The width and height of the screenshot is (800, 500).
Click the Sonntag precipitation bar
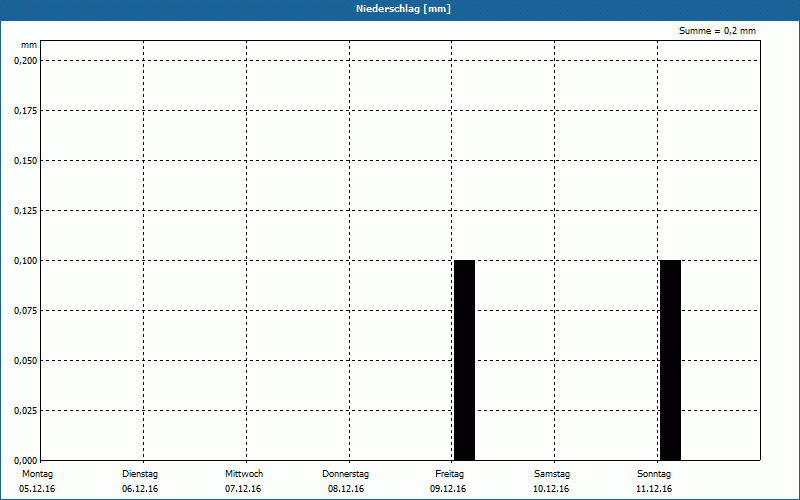(x=670, y=360)
